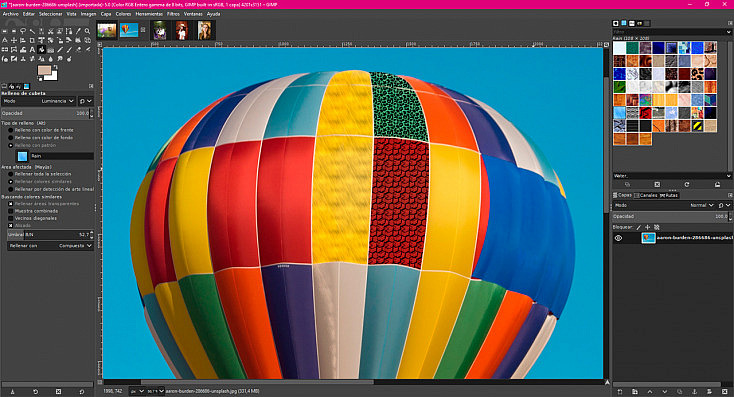Screen dimensions: 734x397
Task: Select the Move tool
Action: (x=14, y=40)
